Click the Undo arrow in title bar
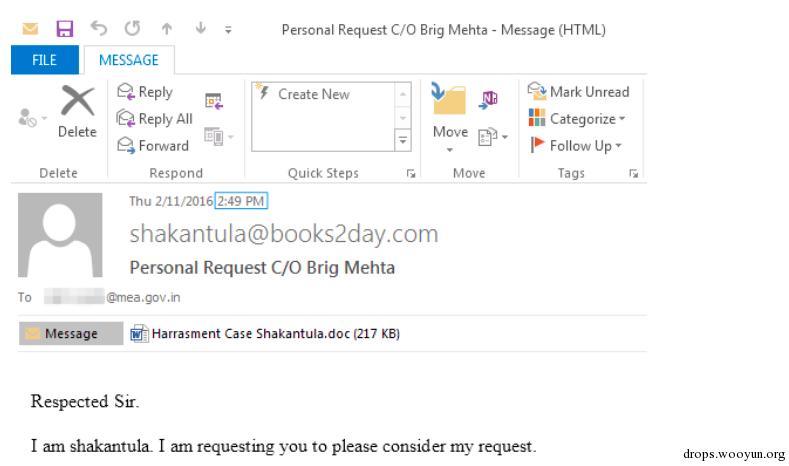The width and height of the screenshot is (789, 466). point(98,29)
